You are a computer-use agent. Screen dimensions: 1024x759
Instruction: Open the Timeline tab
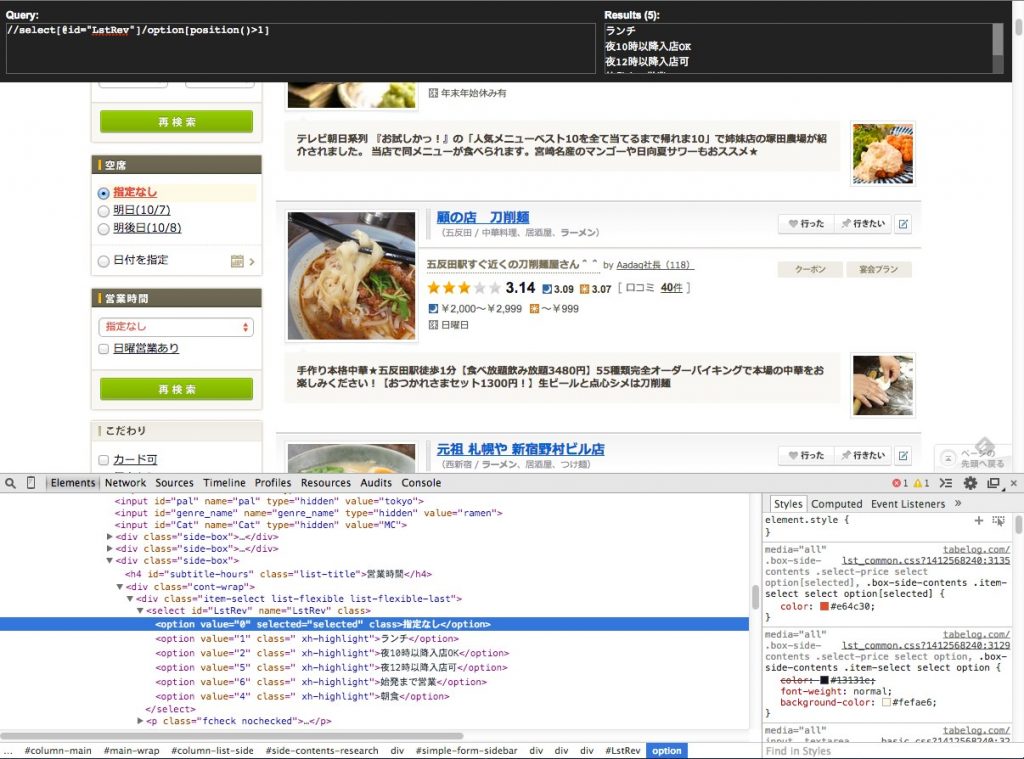[x=224, y=483]
